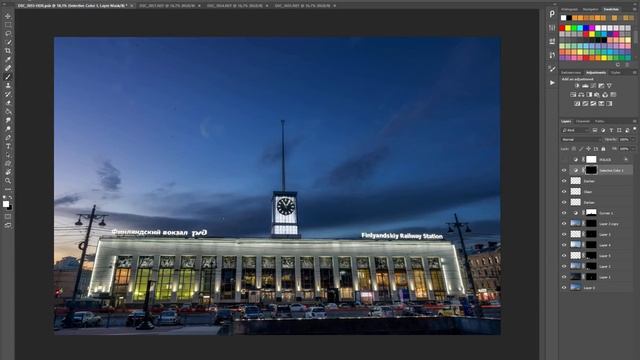Viewport: 640px width, 360px height.
Task: Add a Curves adjustment
Action: (x=593, y=86)
